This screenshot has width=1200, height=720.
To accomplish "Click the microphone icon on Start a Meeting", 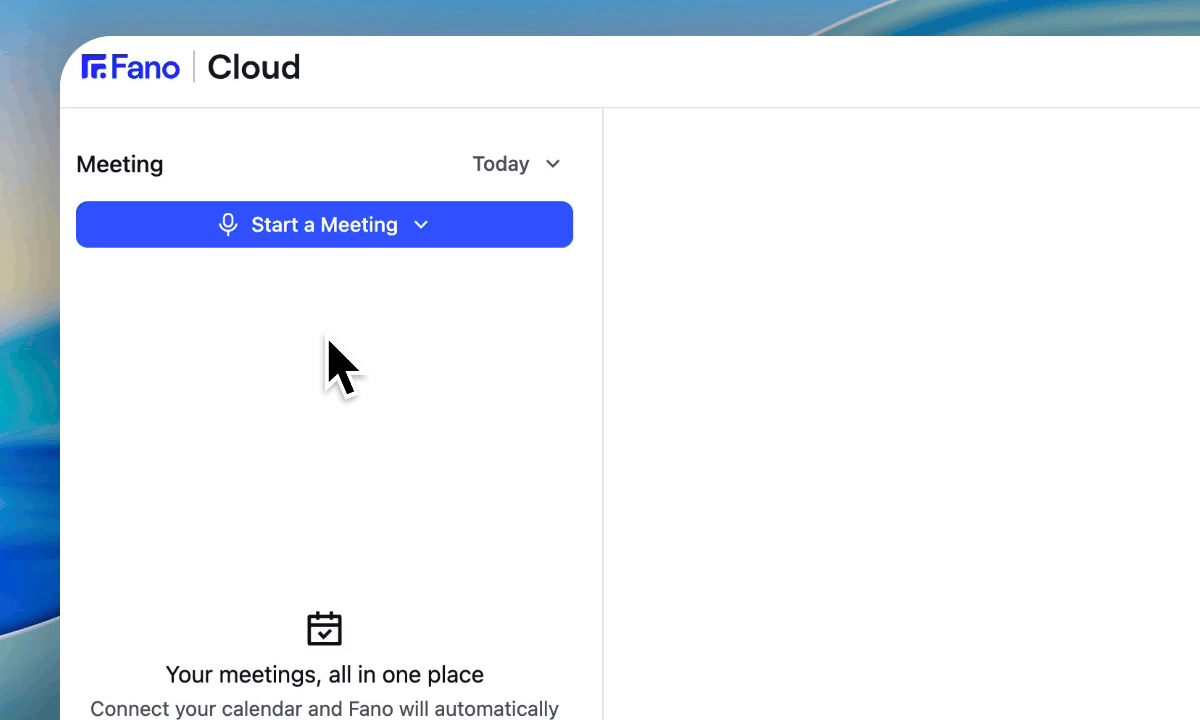I will [228, 224].
